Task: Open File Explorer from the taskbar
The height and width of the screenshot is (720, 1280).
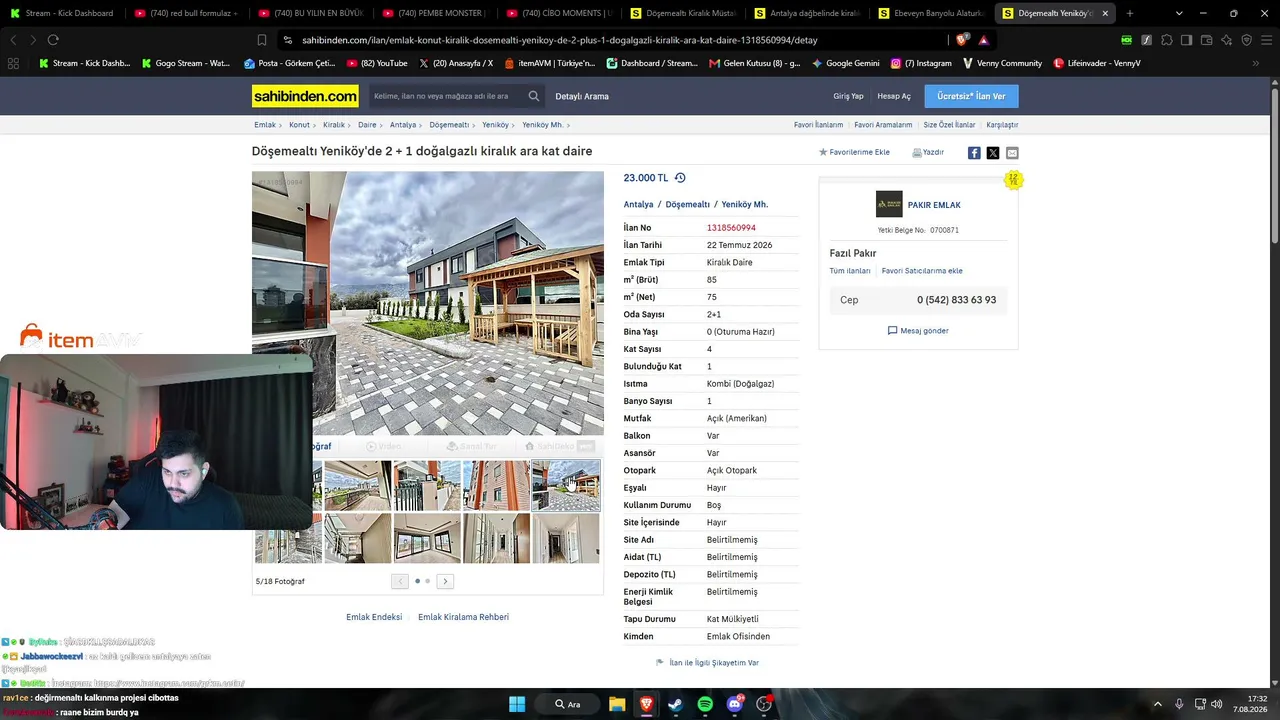Action: pos(617,704)
